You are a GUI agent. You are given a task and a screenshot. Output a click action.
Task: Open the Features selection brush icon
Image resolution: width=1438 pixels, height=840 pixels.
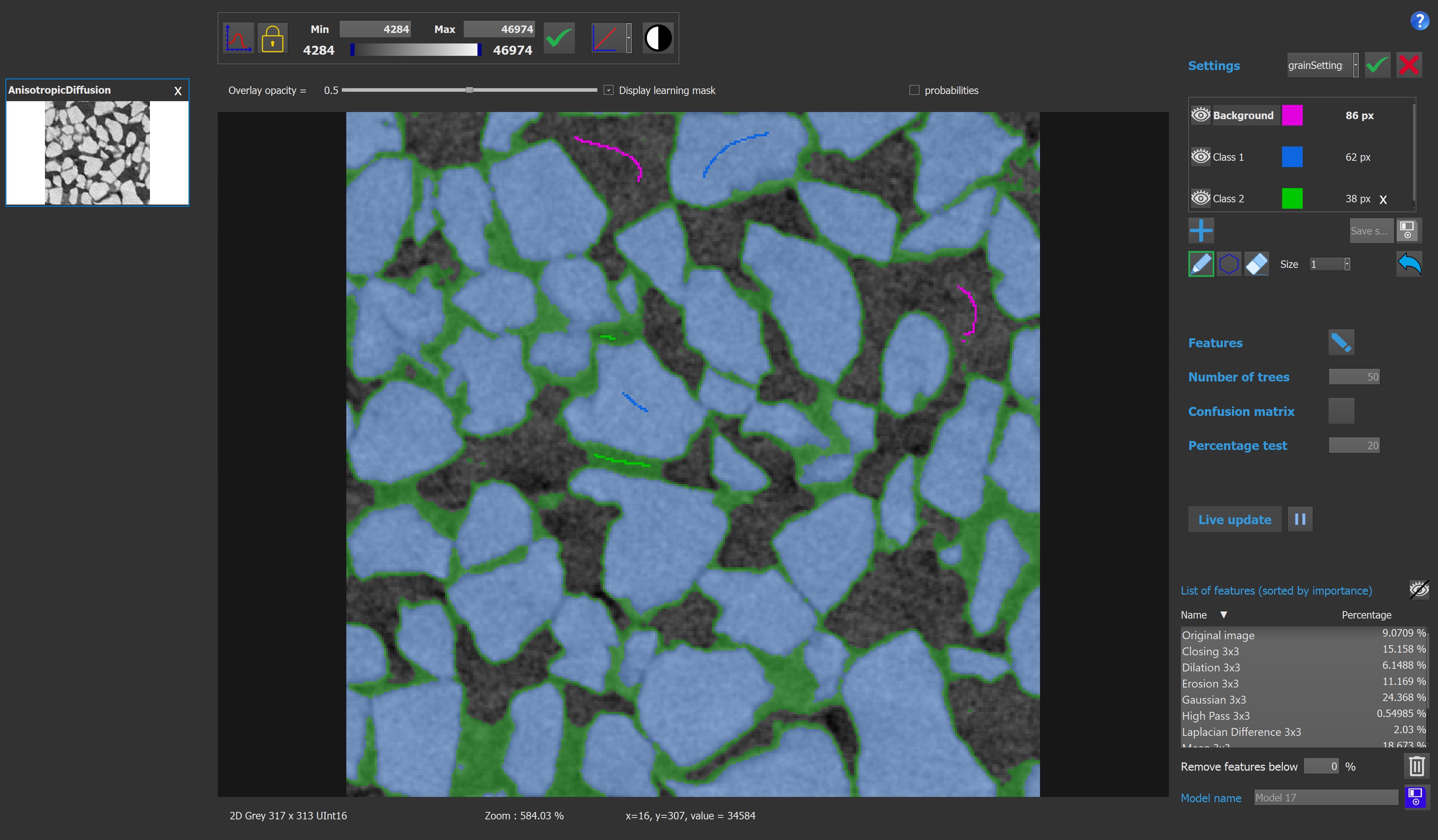1341,342
